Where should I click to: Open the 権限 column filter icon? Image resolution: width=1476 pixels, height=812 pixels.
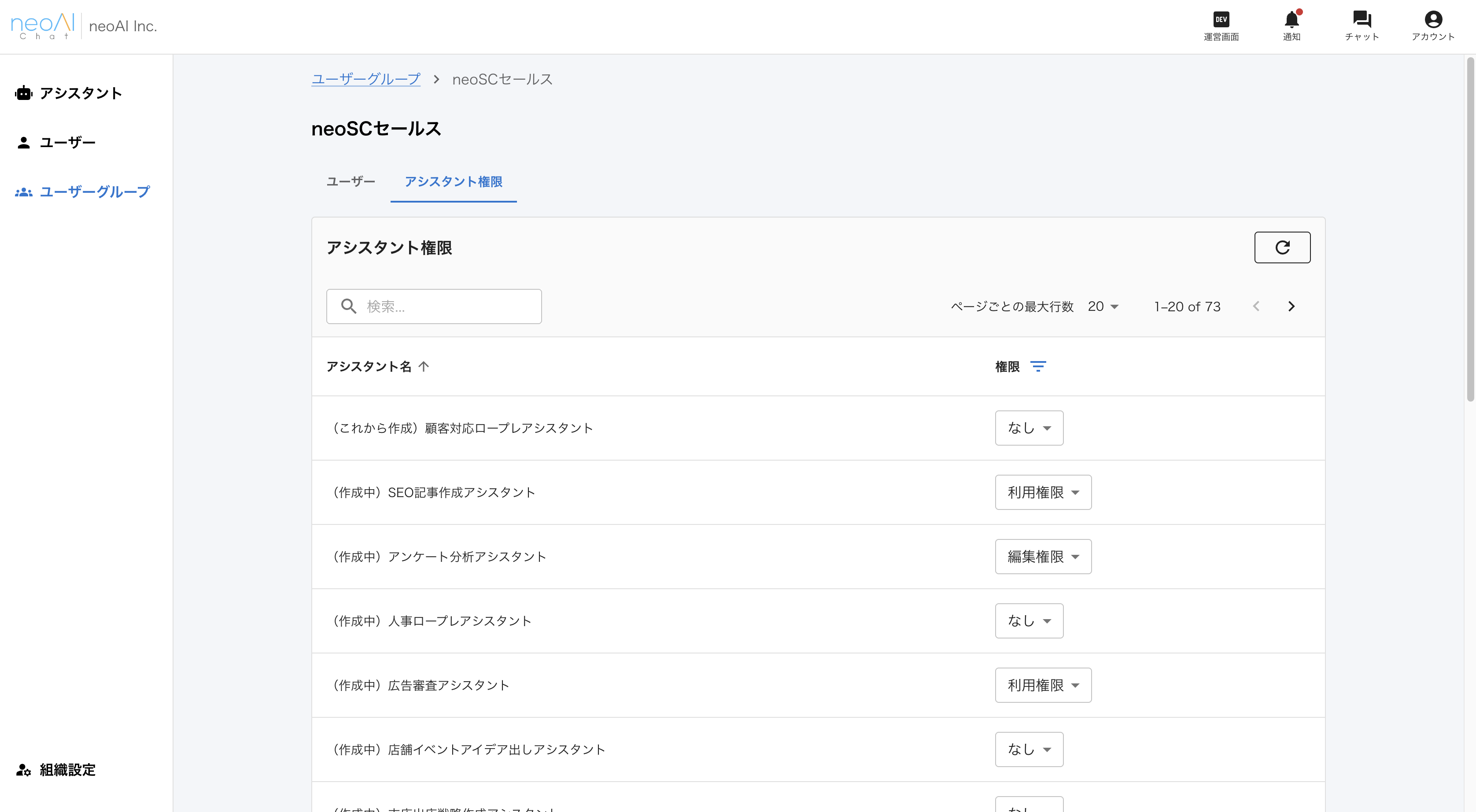(x=1038, y=366)
